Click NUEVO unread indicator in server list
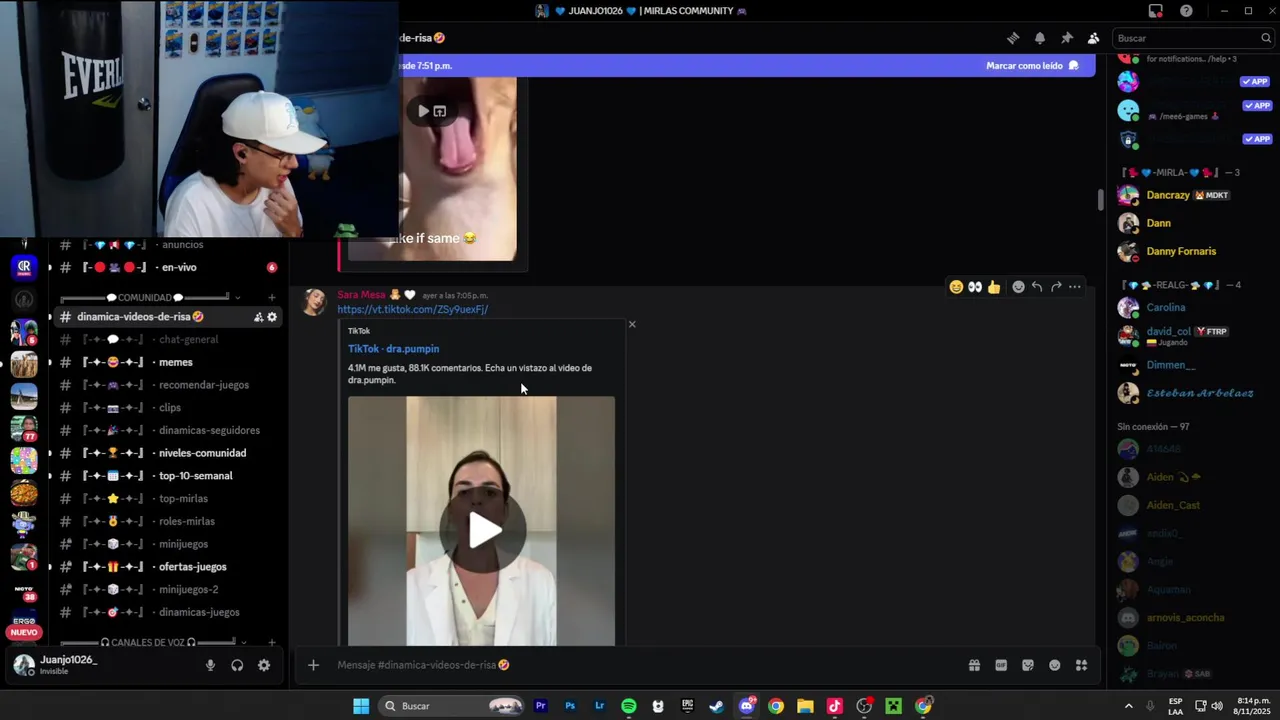The width and height of the screenshot is (1280, 720). pyautogui.click(x=24, y=632)
